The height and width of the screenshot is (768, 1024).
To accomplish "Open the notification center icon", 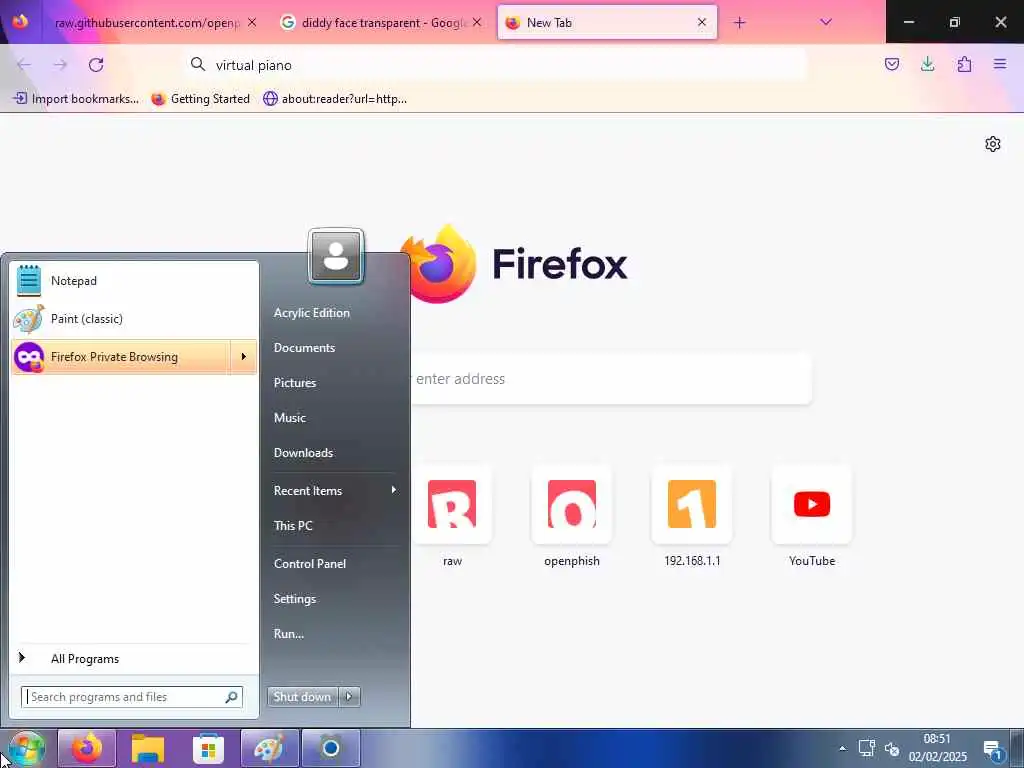I will [x=993, y=750].
